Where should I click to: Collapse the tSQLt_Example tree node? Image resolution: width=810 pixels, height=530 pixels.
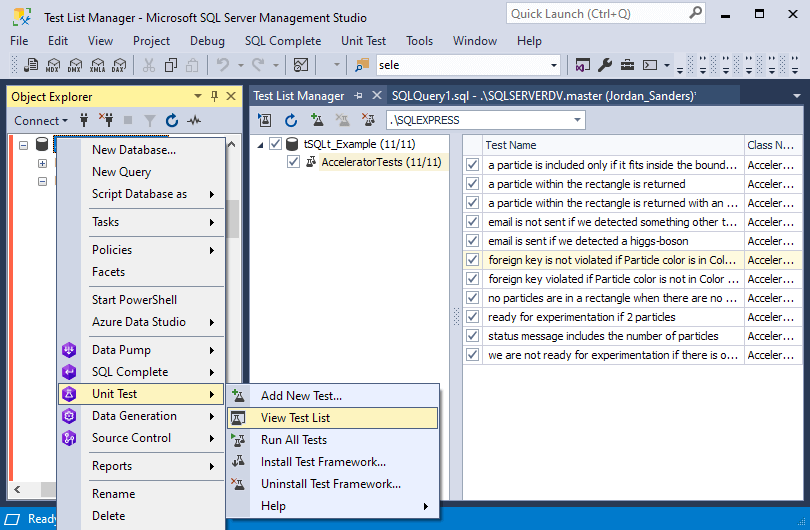tap(261, 144)
